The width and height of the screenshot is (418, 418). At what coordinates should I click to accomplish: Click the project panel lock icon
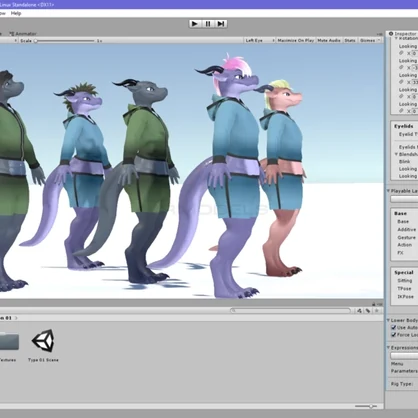click(x=374, y=304)
